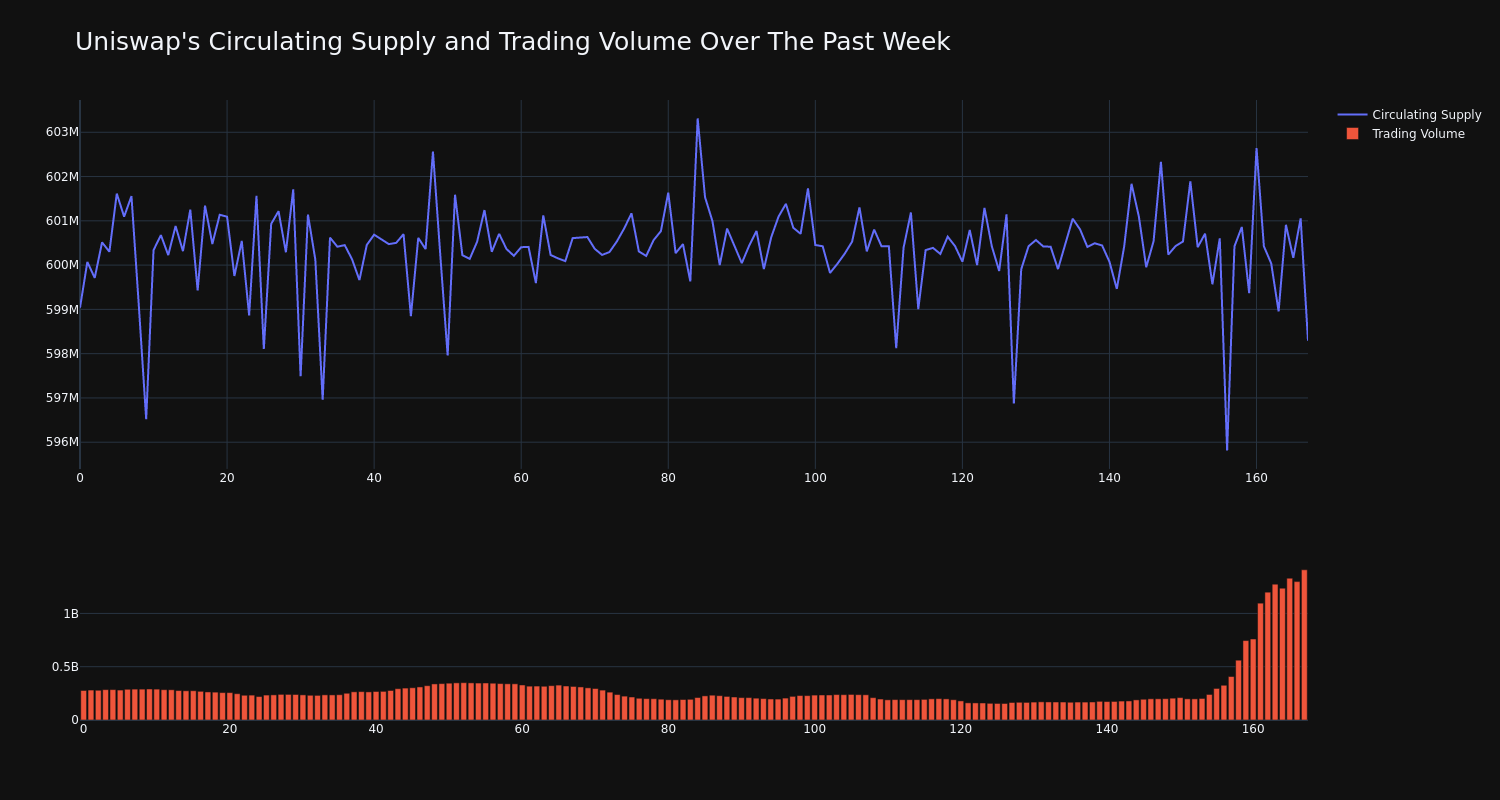Click x-axis label 140 under the supply chart
The height and width of the screenshot is (800, 1500).
point(1109,478)
